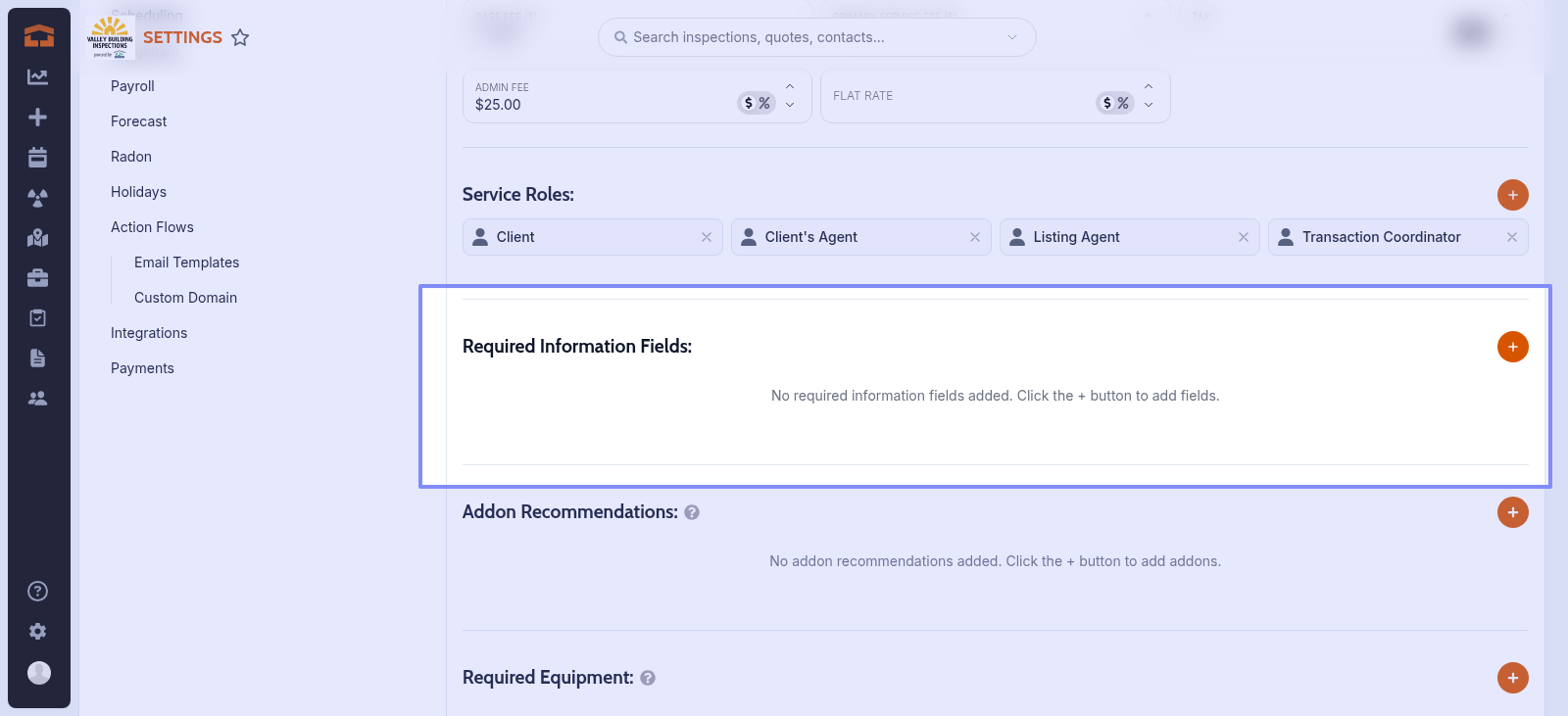Open the calendar icon in sidebar
This screenshot has width=1568, height=716.
pos(38,158)
